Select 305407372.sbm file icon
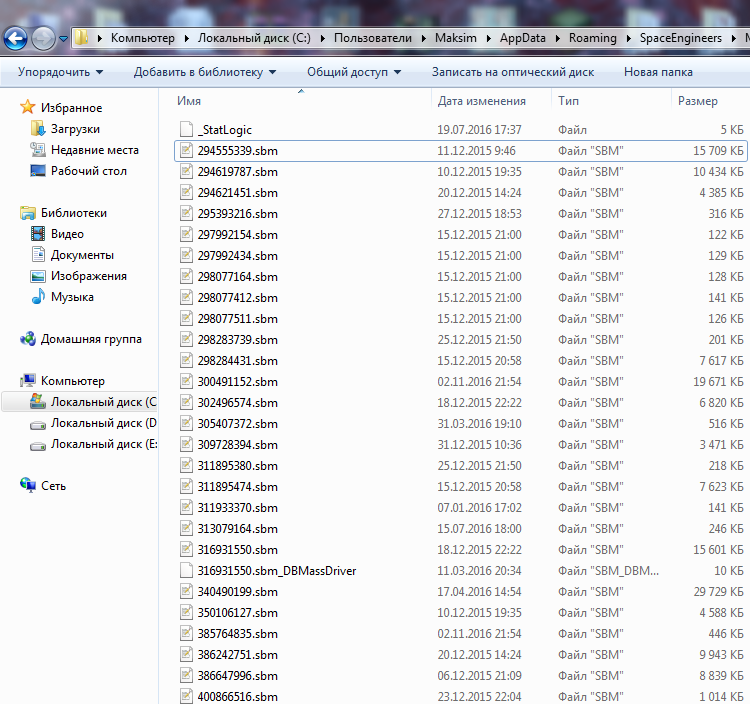 (187, 424)
